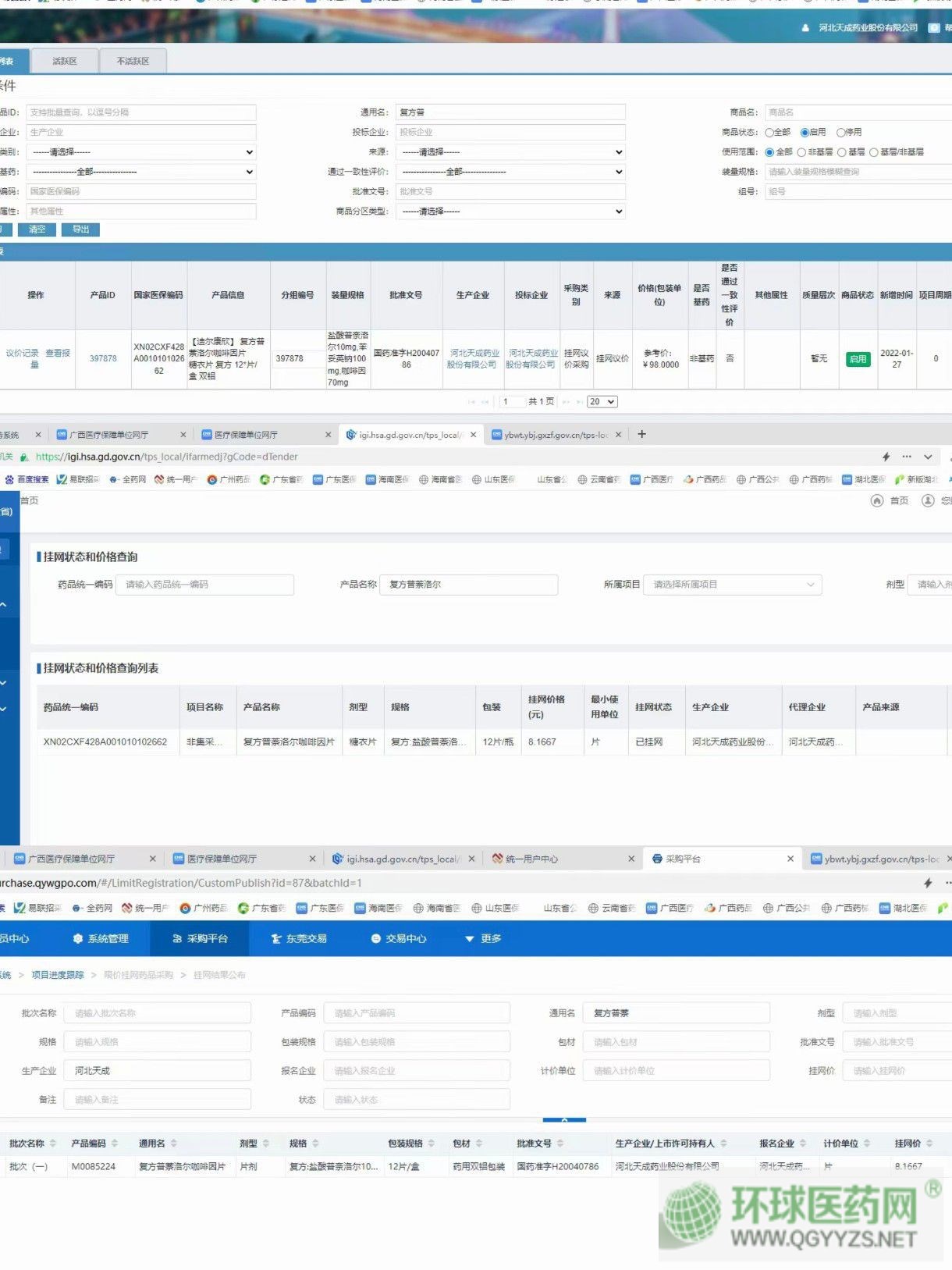Close the 统一用户中心 browser tab
The height and width of the screenshot is (1270, 952).
click(x=631, y=859)
